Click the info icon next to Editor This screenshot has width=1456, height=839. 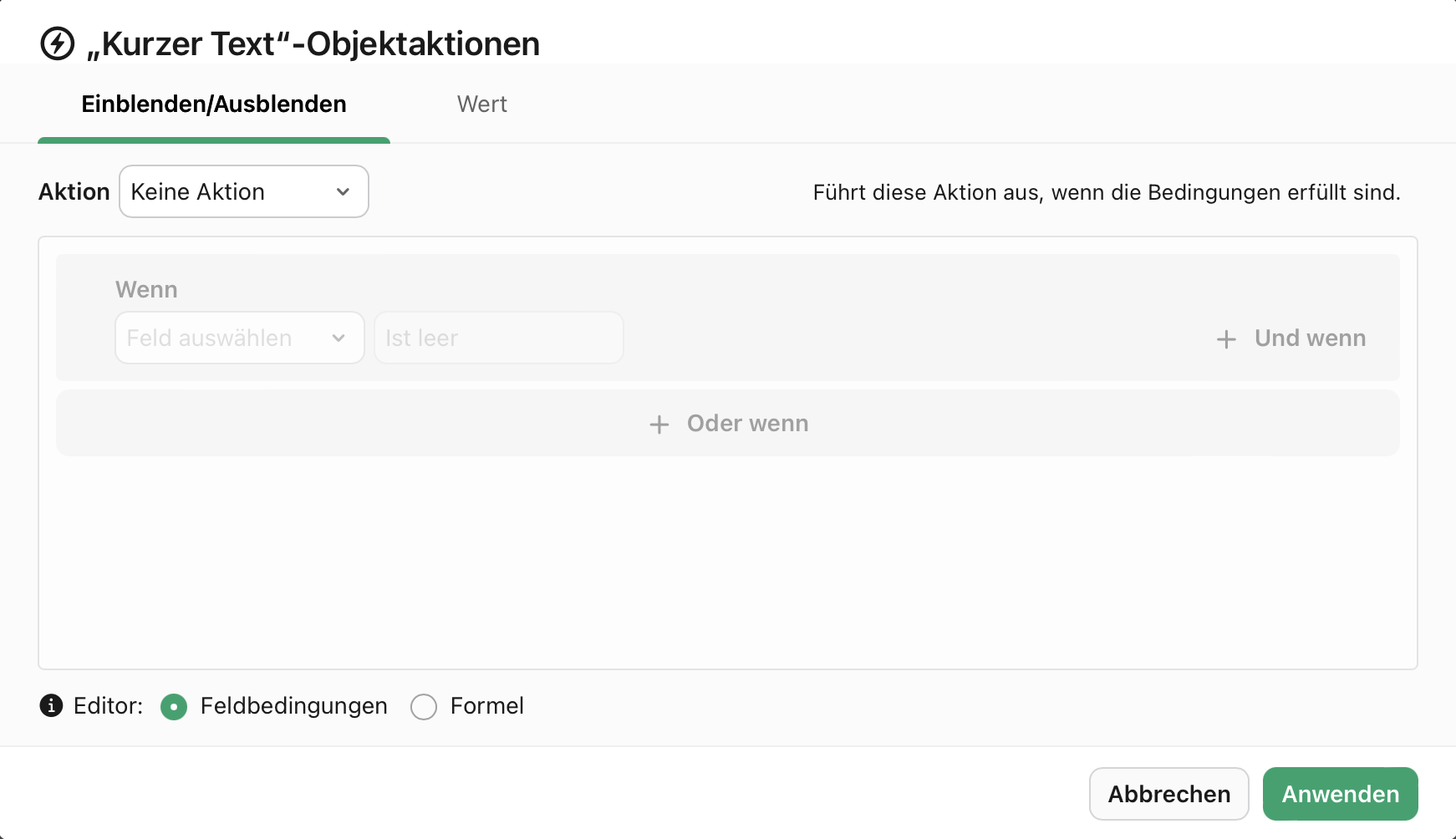tap(51, 706)
